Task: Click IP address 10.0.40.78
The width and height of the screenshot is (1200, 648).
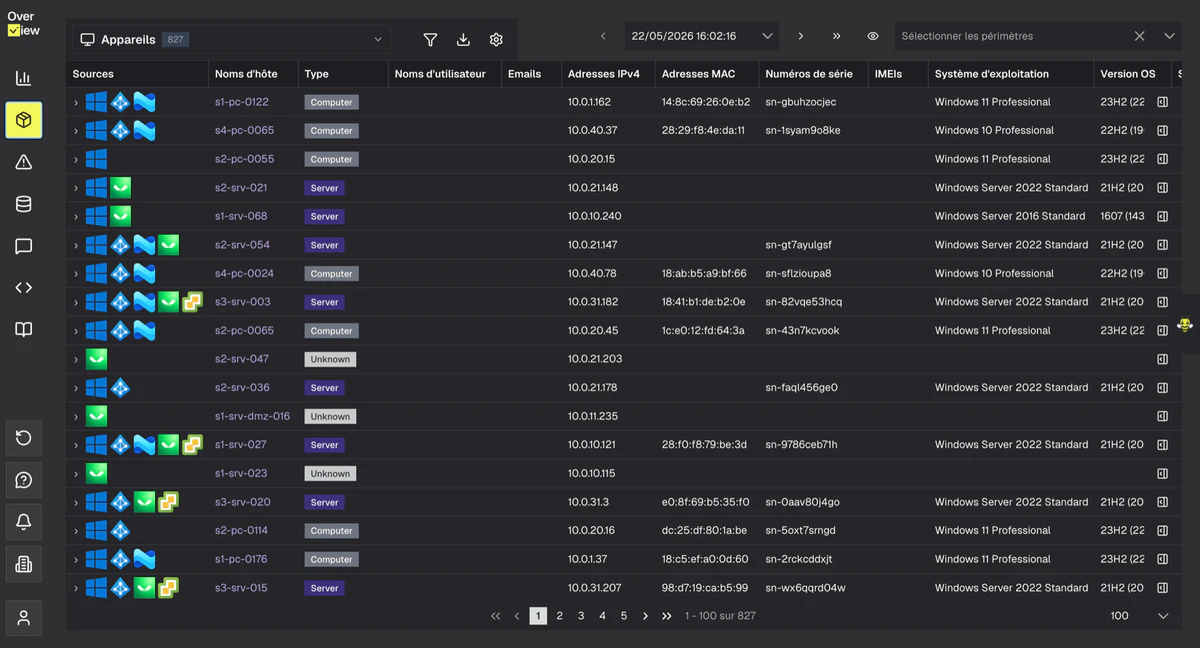Action: [592, 273]
